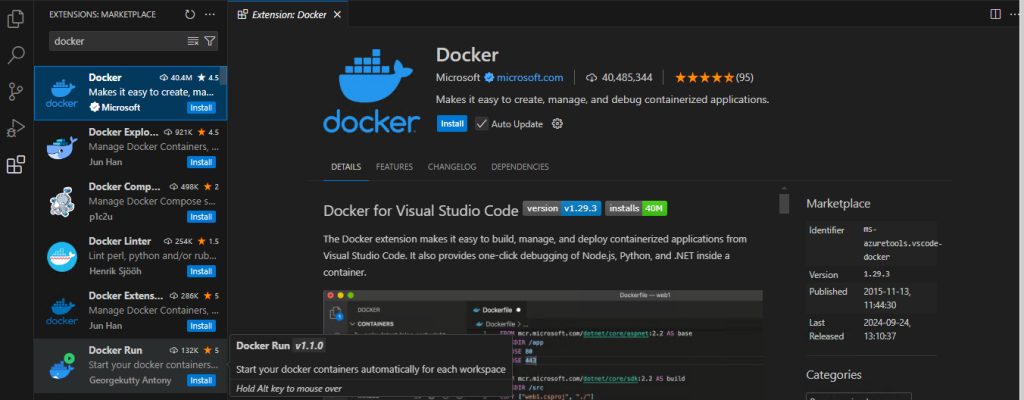Open the Extensions view icon
The image size is (1024, 400).
click(x=16, y=165)
